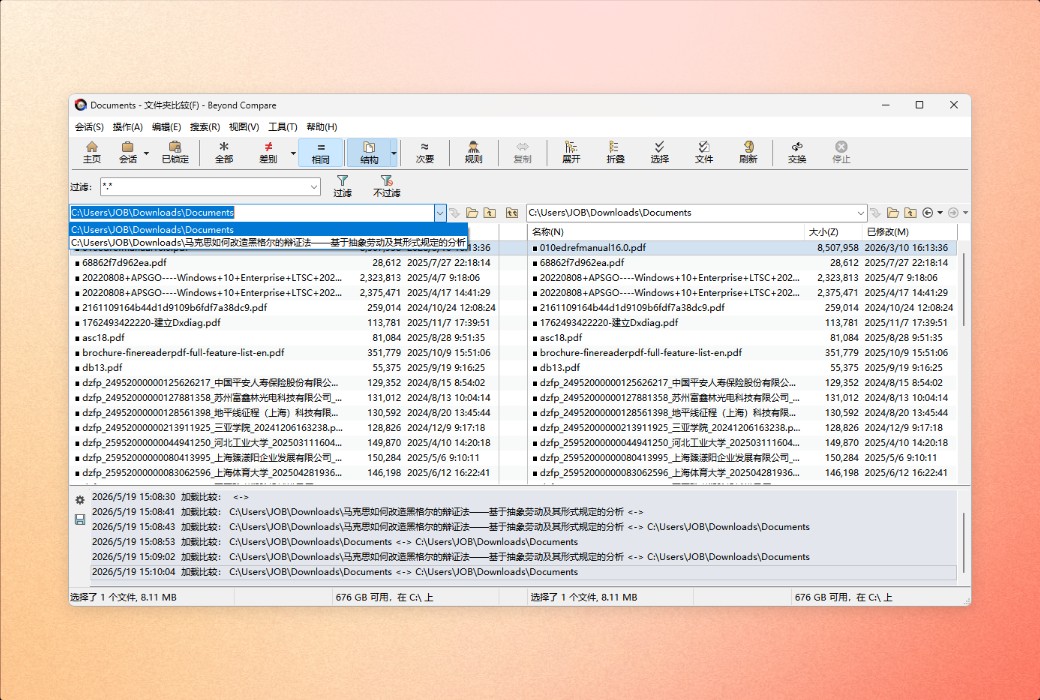Open the 会话(S) menu
The height and width of the screenshot is (700, 1040).
[x=89, y=127]
